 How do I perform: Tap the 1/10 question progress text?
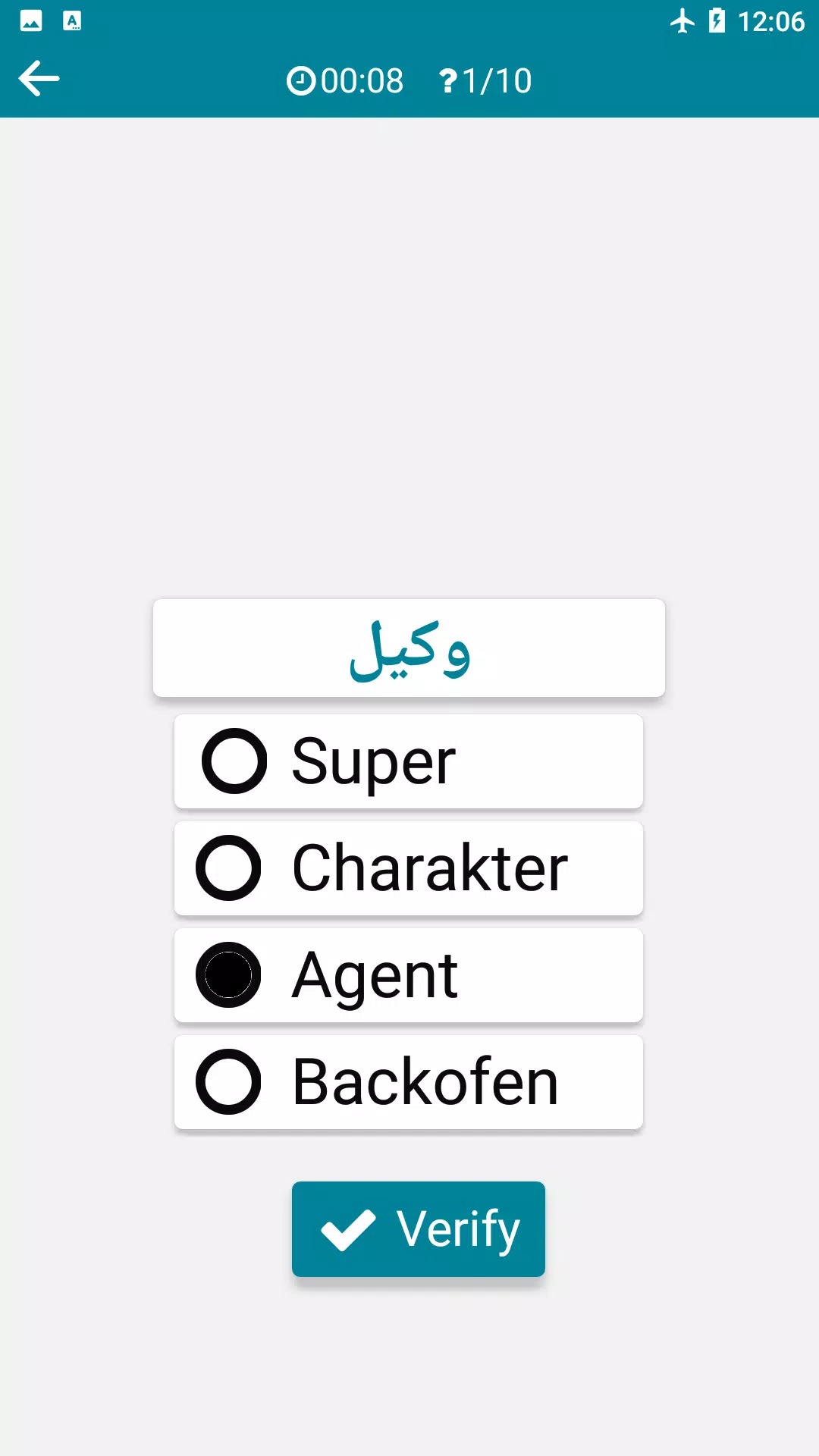click(x=497, y=81)
